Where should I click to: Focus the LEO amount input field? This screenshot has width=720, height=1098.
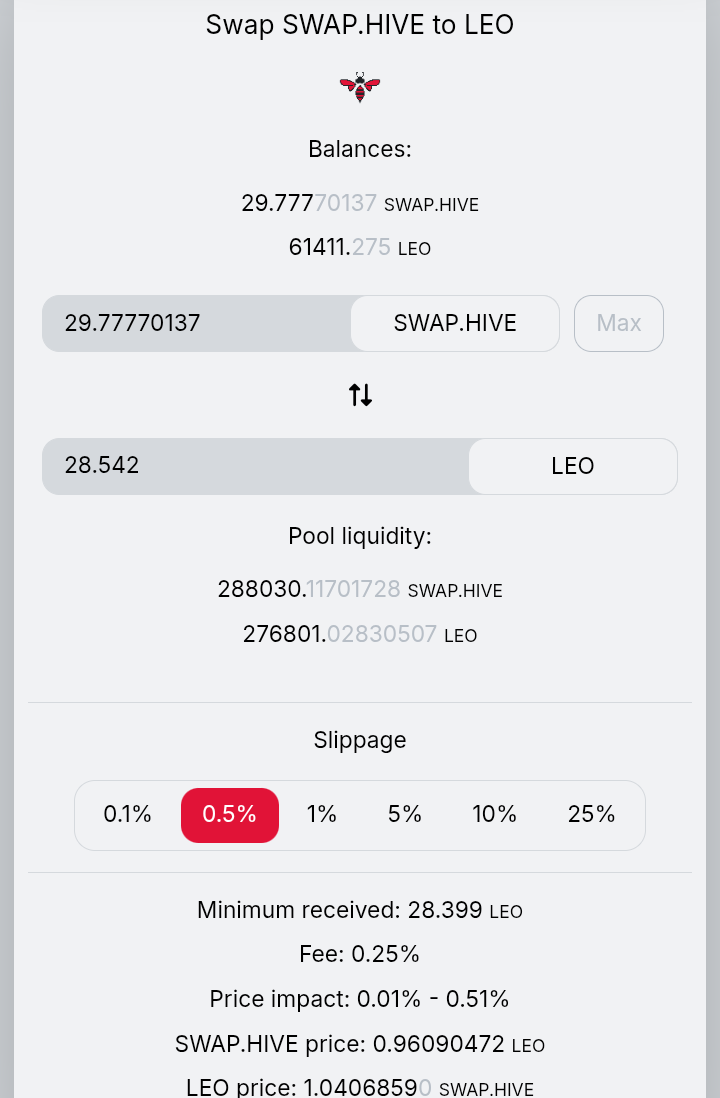[256, 466]
